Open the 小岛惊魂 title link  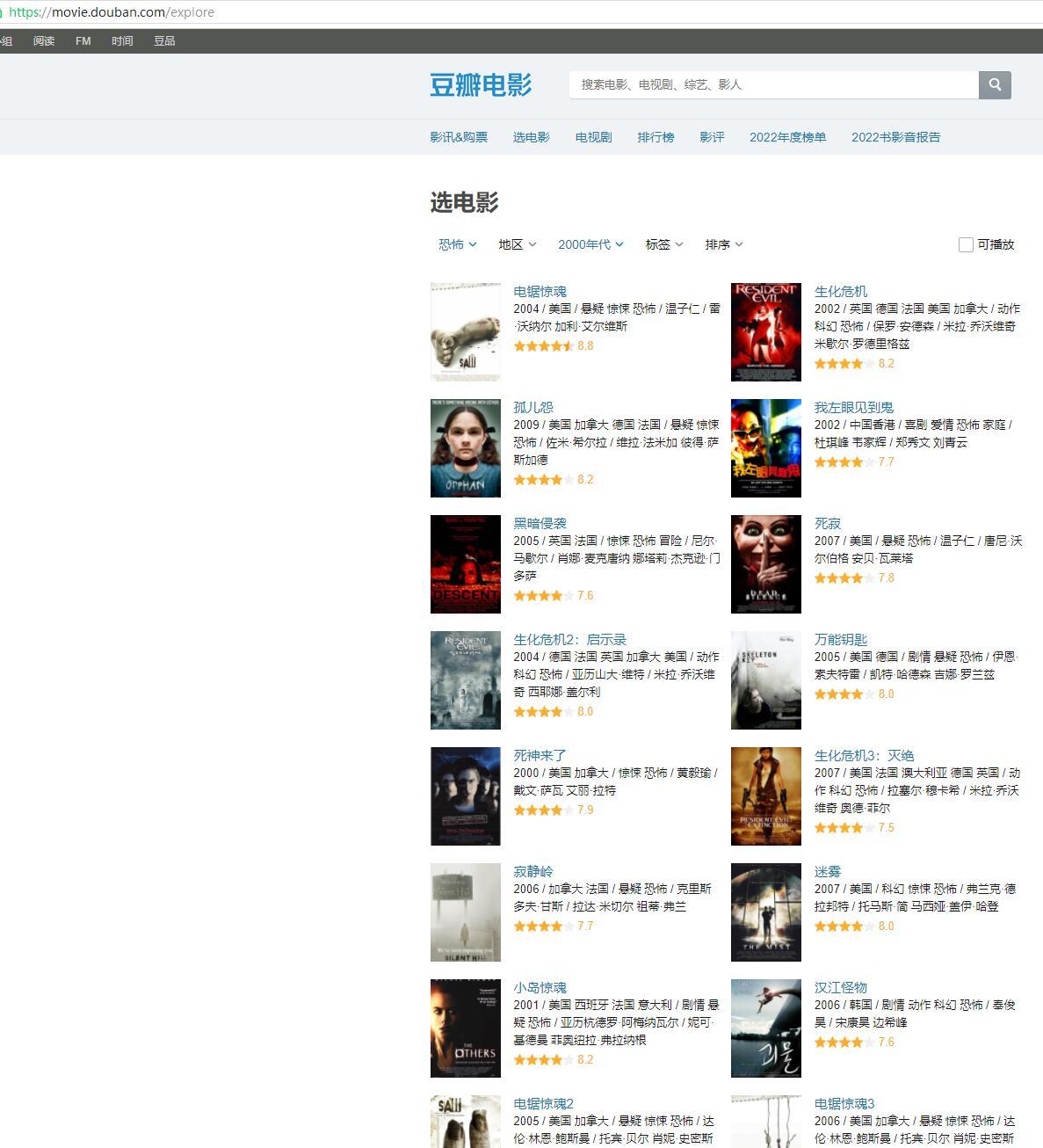[x=540, y=987]
